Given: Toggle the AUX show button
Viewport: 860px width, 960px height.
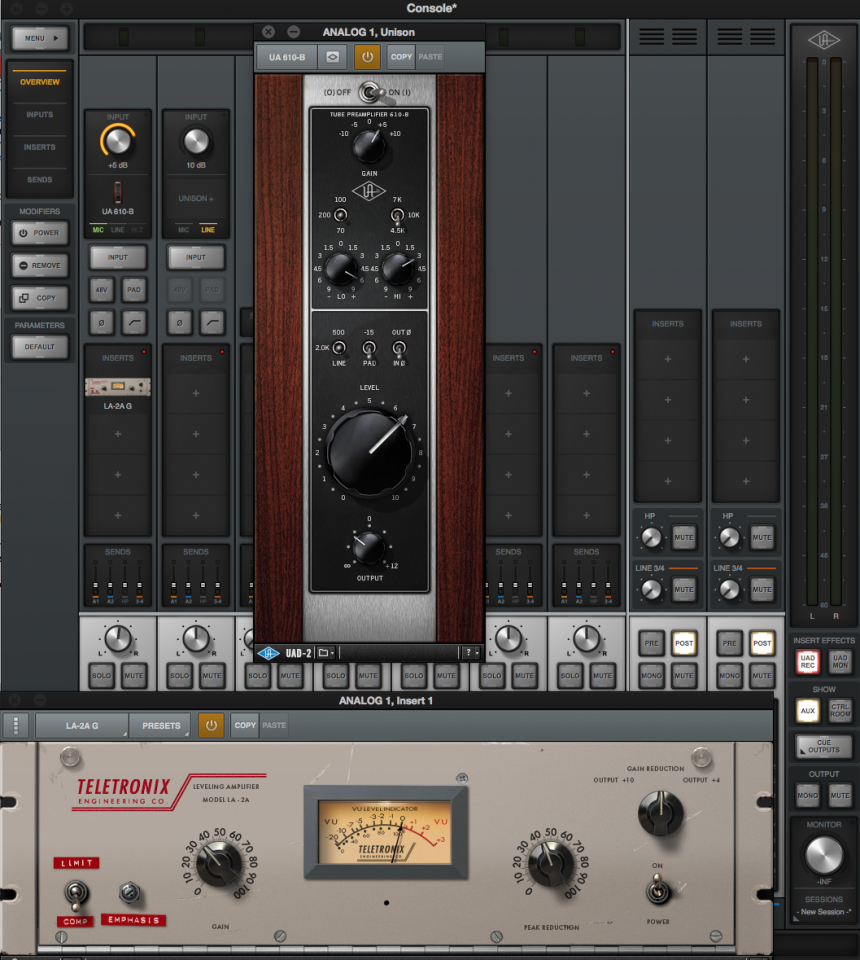Looking at the screenshot, I should coord(808,711).
